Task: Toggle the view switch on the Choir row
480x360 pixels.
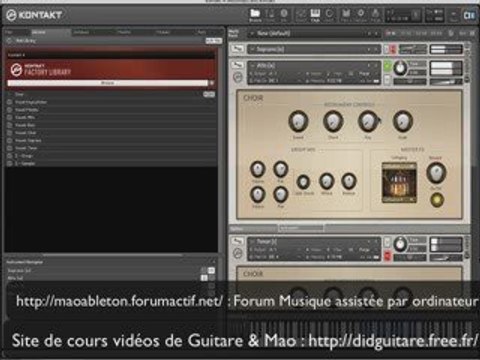Action: (x=209, y=95)
